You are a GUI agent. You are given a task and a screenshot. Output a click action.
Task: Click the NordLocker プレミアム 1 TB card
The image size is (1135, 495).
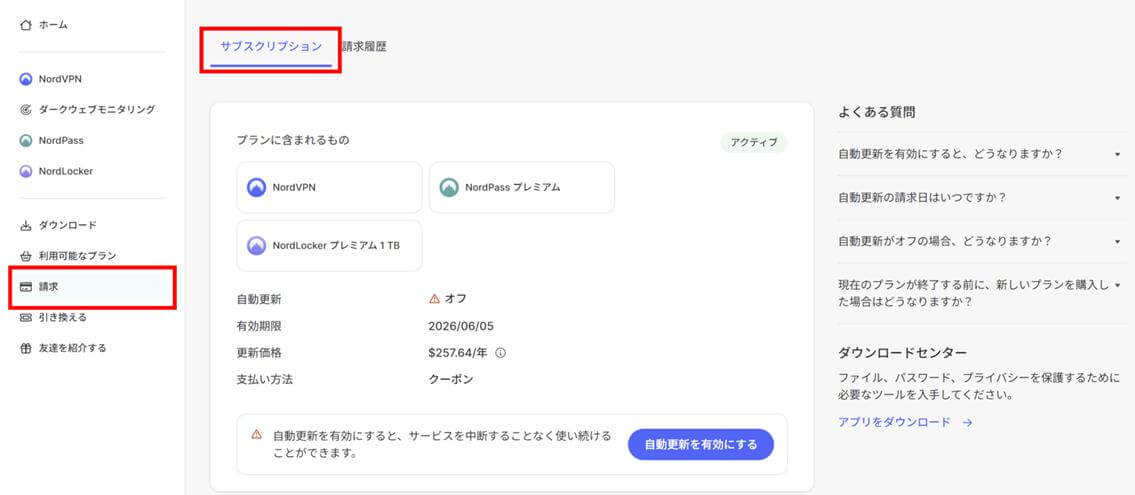pos(329,245)
